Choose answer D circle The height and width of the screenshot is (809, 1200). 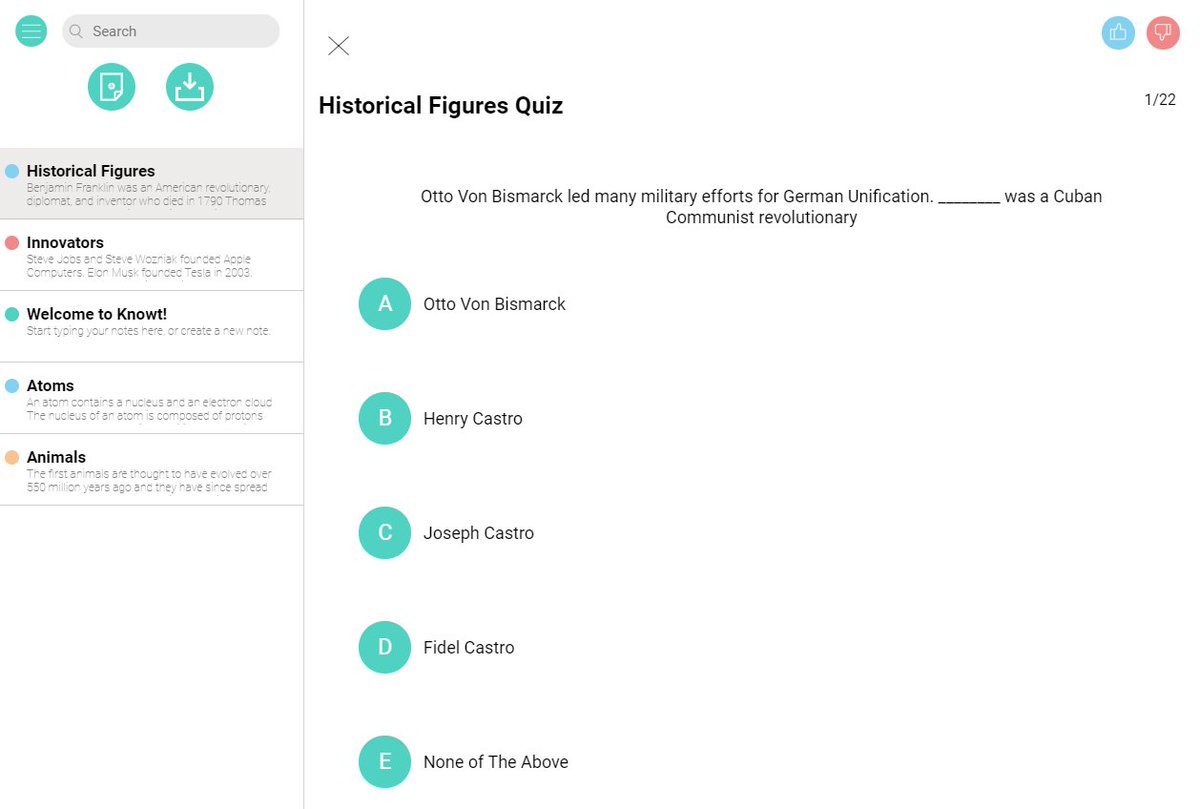pos(385,647)
